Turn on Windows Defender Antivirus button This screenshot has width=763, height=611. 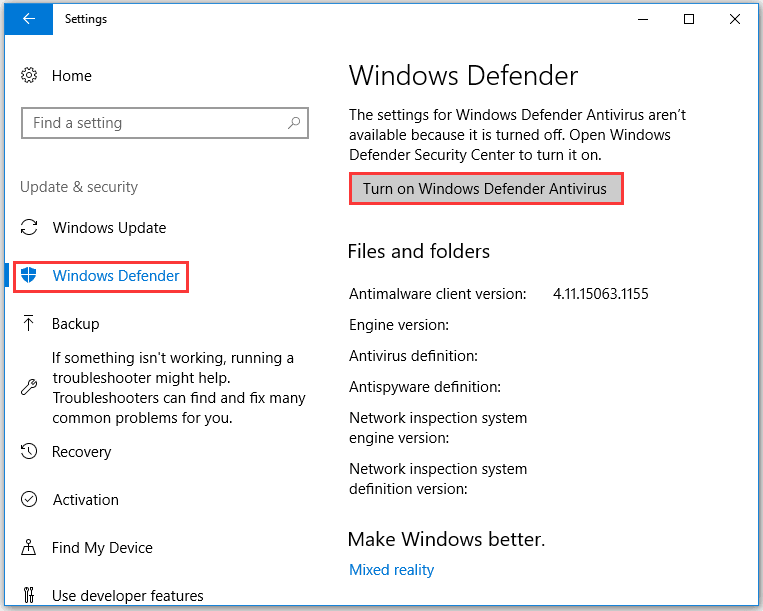click(486, 189)
